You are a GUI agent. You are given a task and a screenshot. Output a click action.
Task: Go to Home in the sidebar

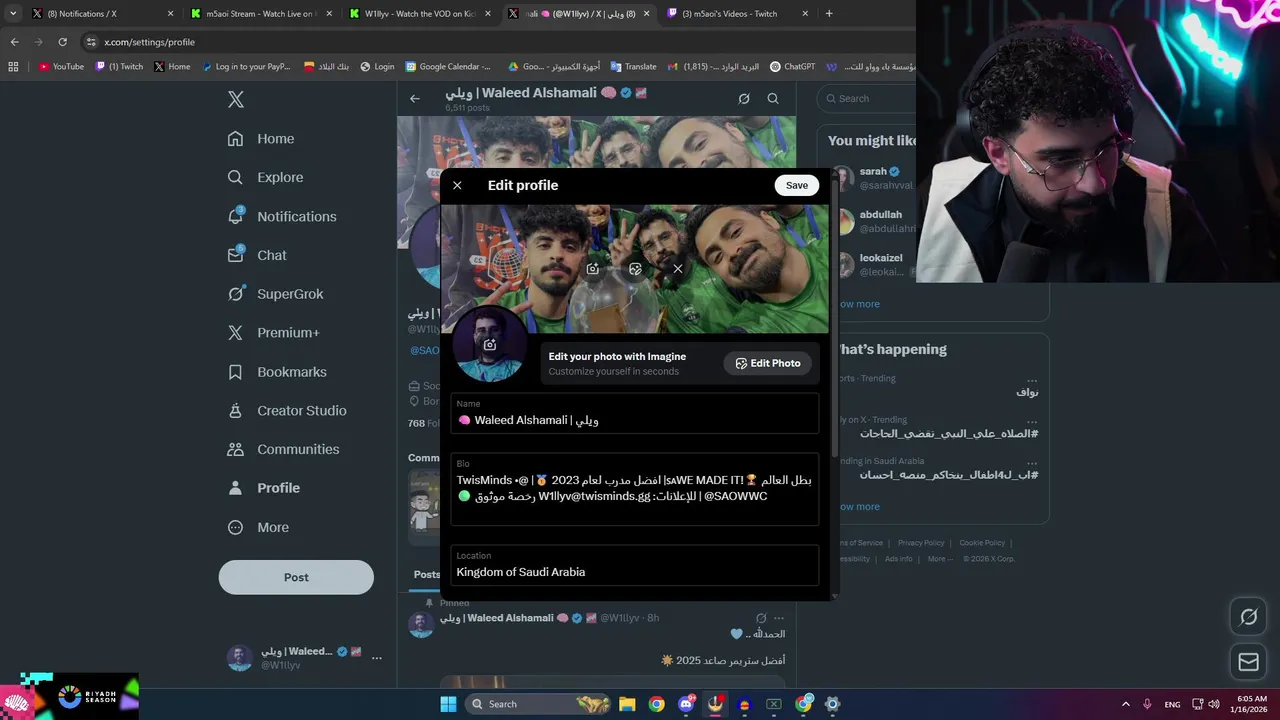point(261,139)
